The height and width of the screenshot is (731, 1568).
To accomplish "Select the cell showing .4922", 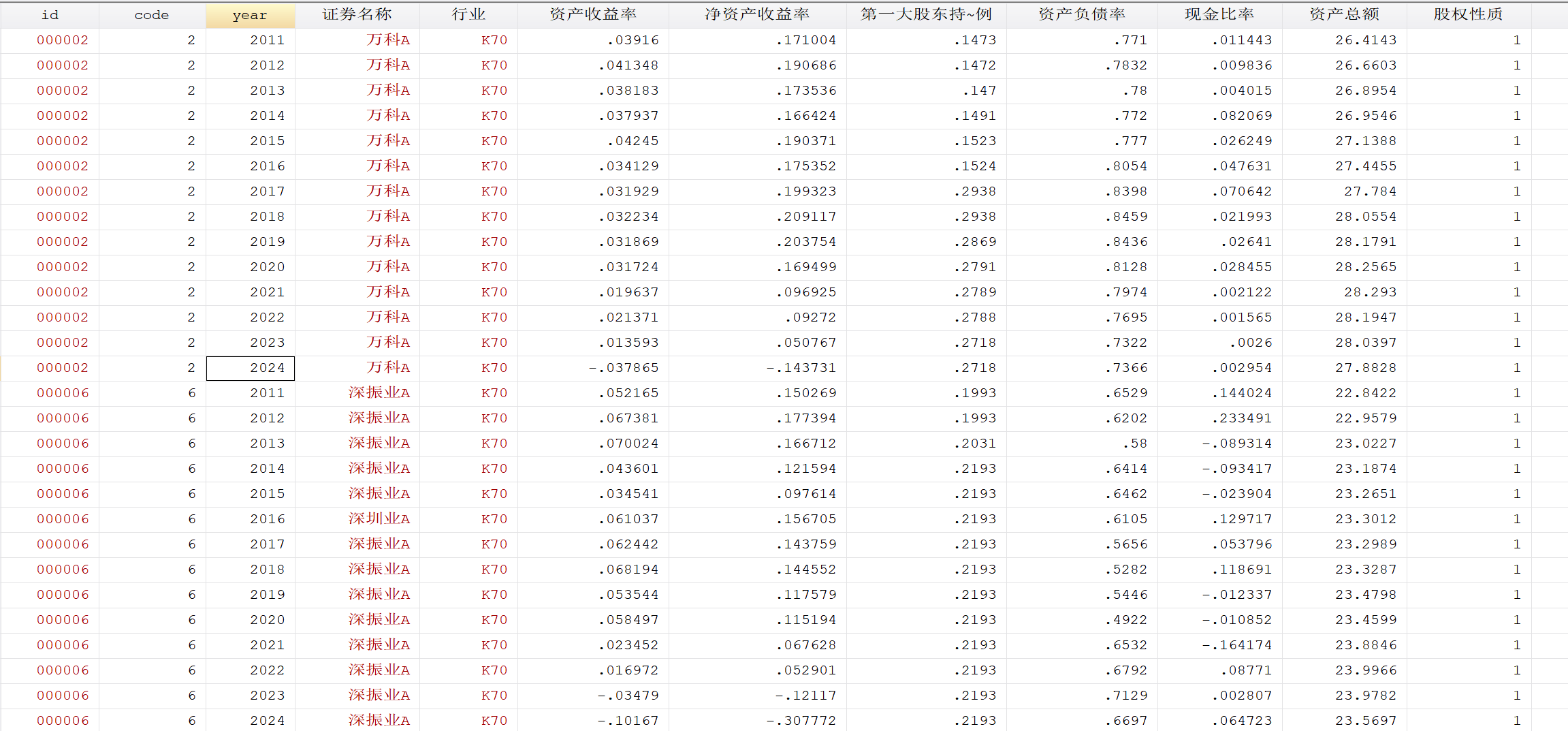I will pyautogui.click(x=1082, y=620).
